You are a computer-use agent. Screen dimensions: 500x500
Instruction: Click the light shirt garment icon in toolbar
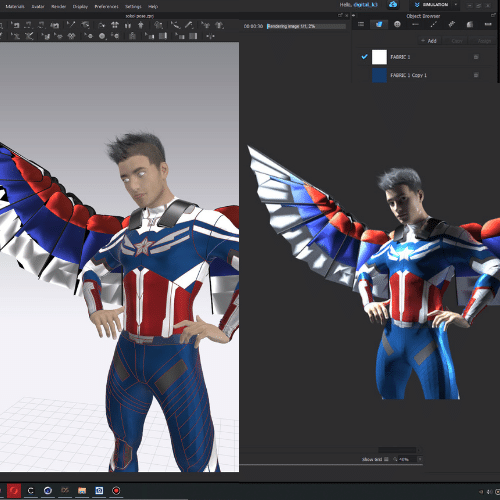[115, 25]
